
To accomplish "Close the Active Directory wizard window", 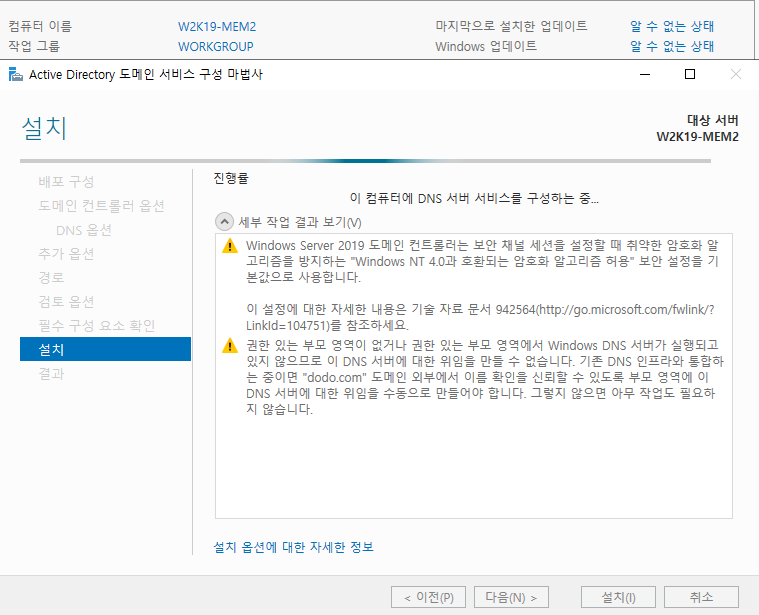I will tap(736, 75).
